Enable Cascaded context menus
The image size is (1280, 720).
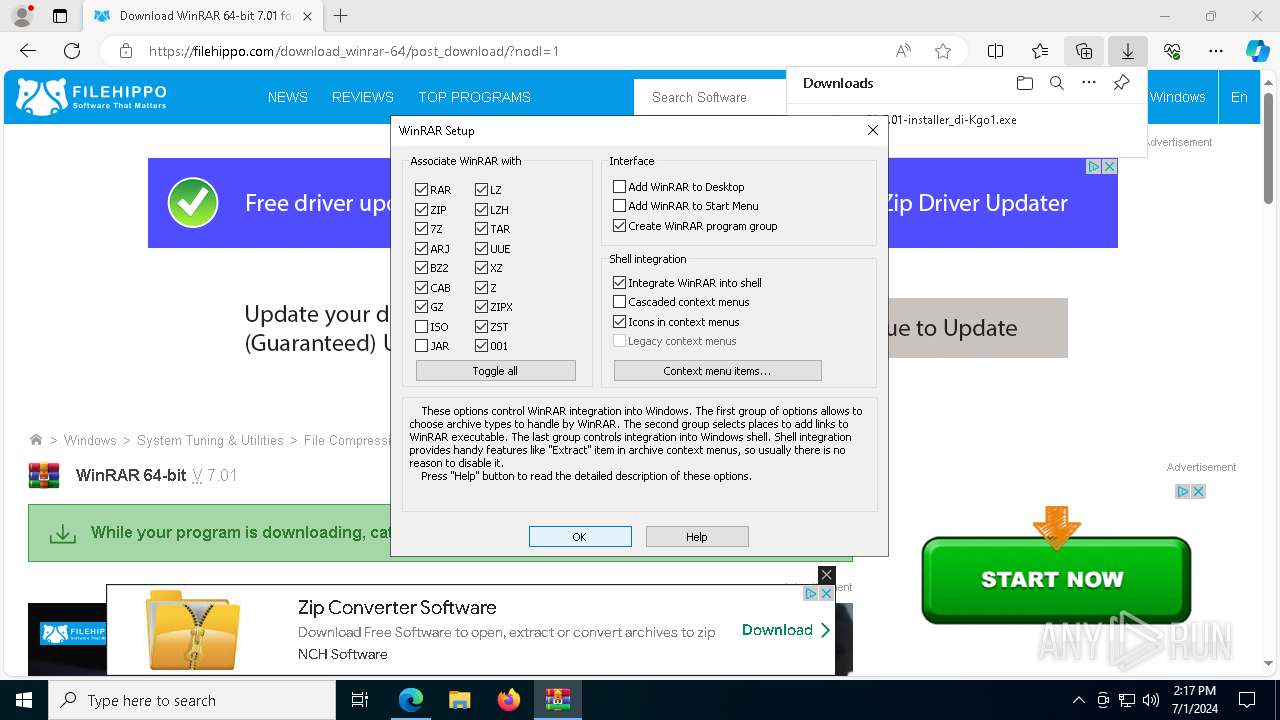(619, 301)
